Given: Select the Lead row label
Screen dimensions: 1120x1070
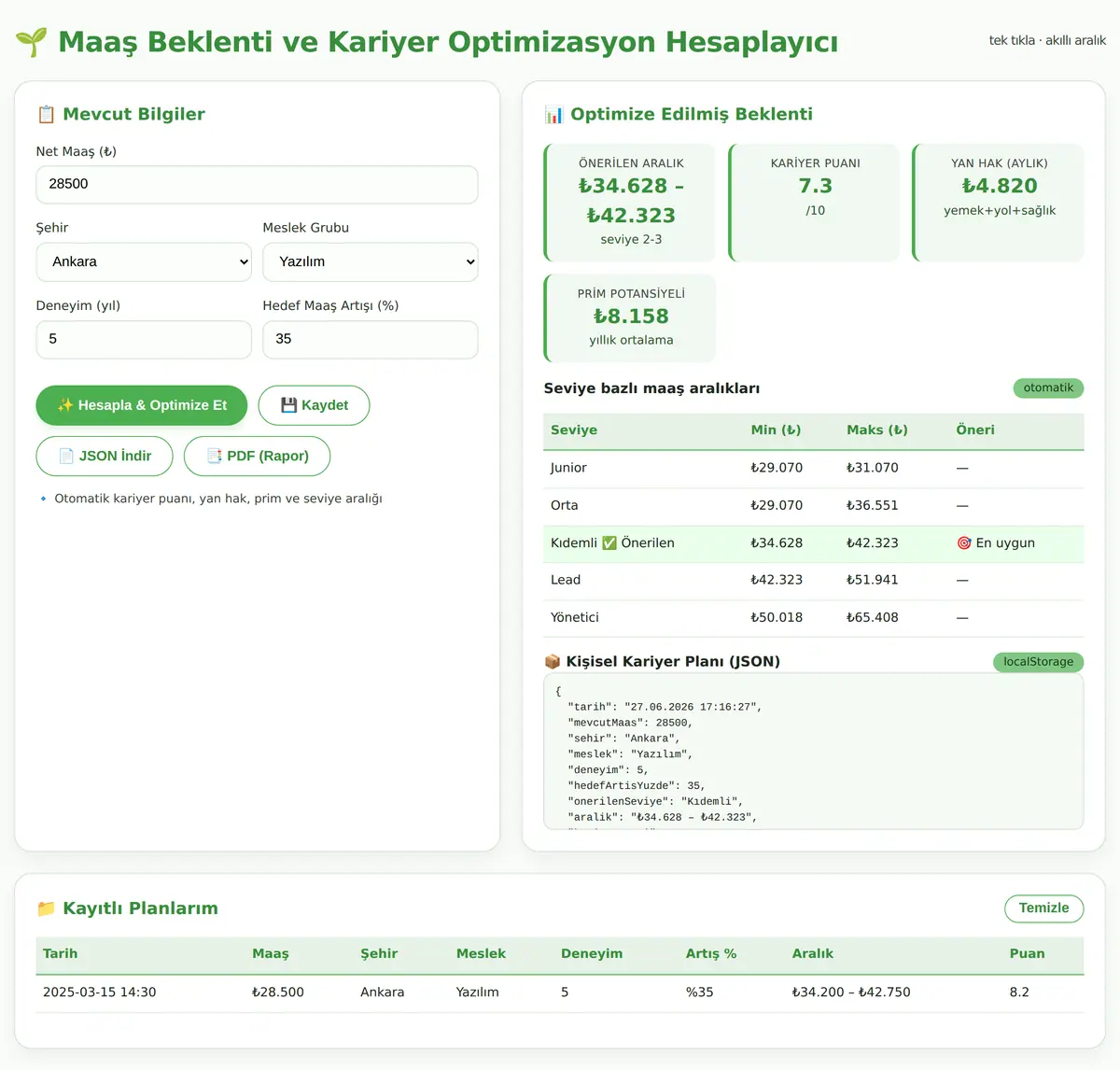Looking at the screenshot, I should pyautogui.click(x=566, y=580).
